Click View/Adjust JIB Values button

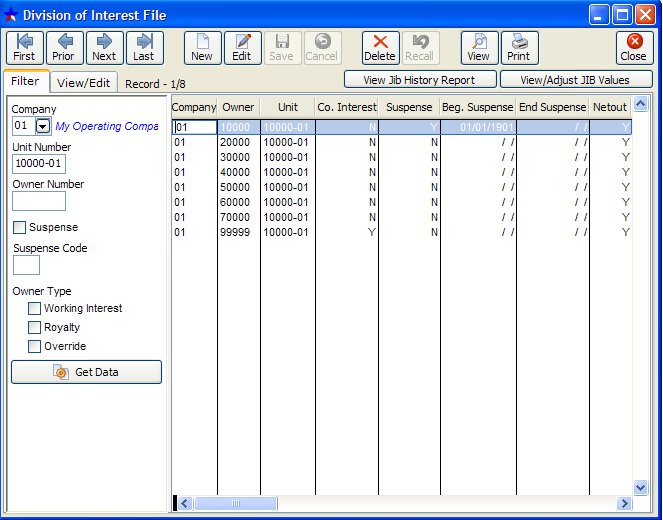point(577,80)
